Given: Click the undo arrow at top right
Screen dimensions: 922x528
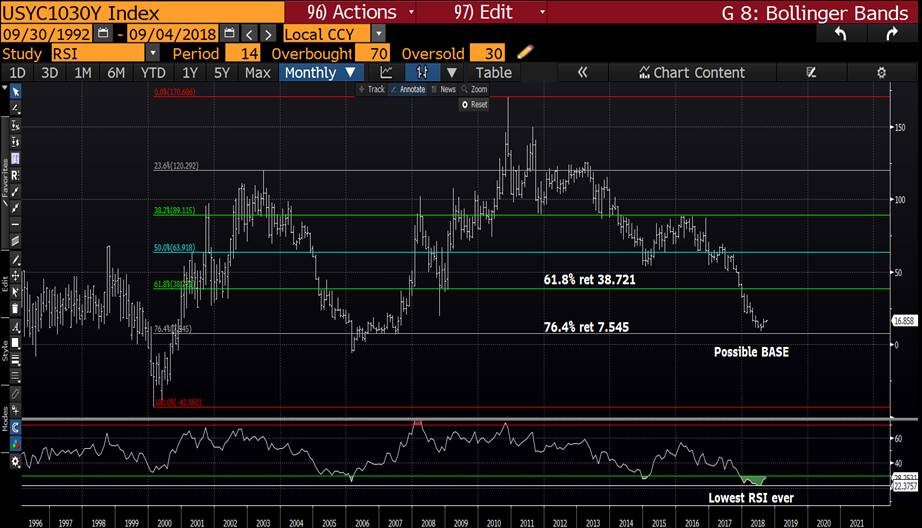Looking at the screenshot, I should (840, 34).
